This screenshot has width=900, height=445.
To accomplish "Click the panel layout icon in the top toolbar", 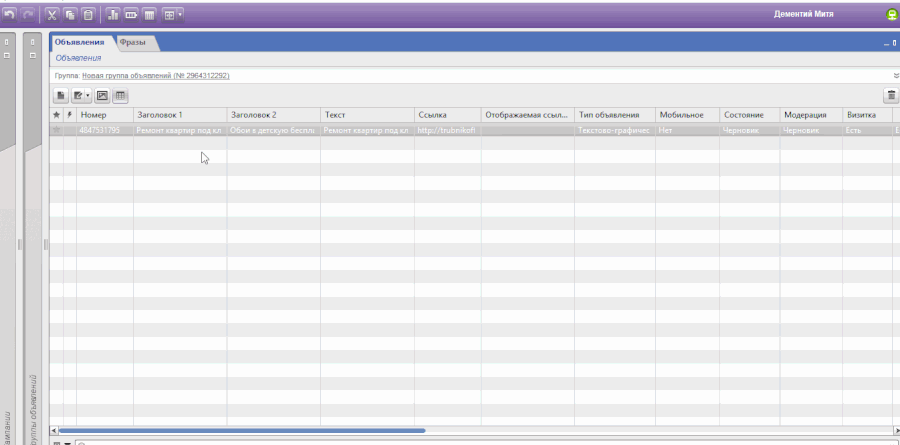I will 169,15.
